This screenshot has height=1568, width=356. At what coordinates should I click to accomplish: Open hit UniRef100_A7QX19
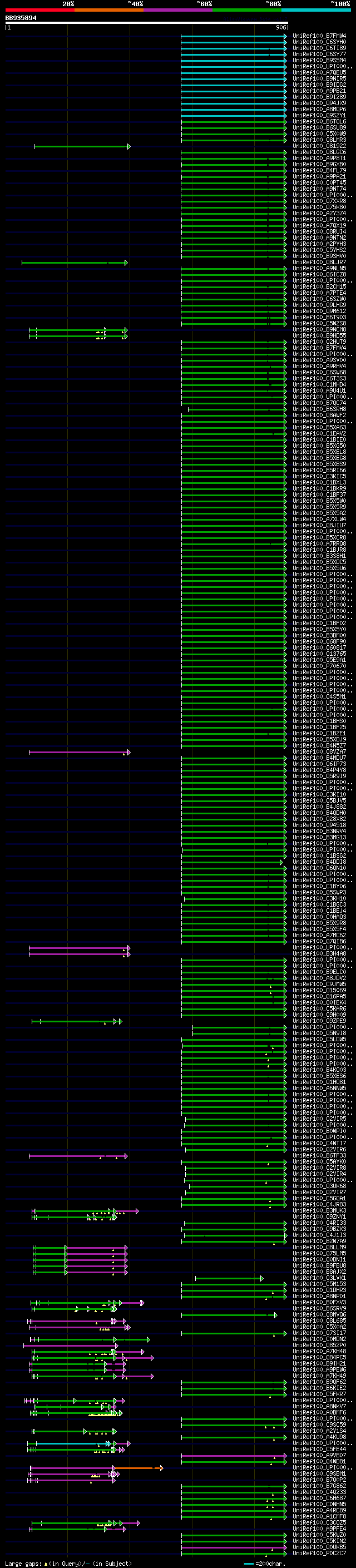[x=319, y=225]
